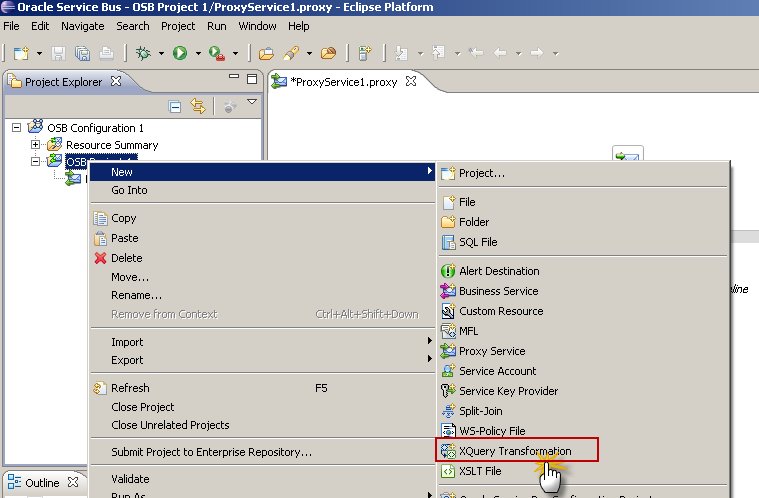759x498 pixels.
Task: Collapse the OSB Configuration 1 tree node
Action: 17,128
